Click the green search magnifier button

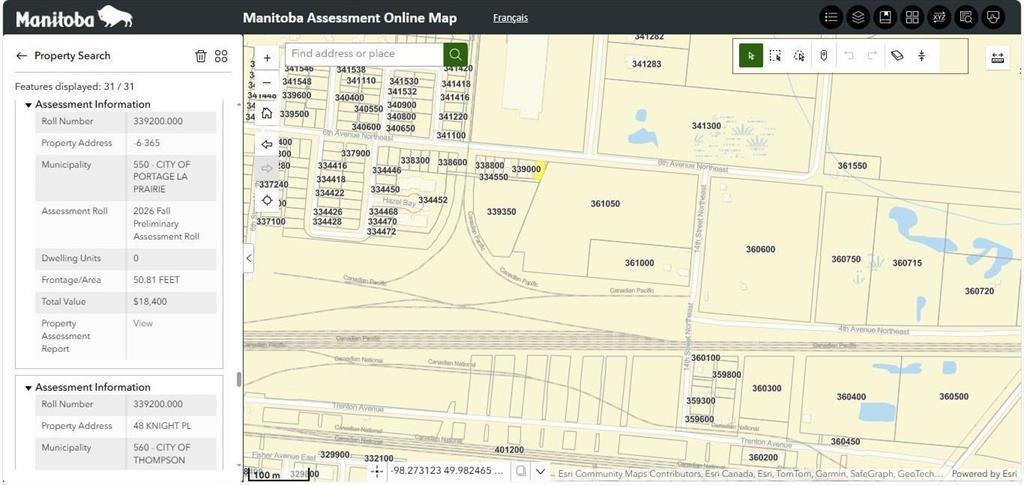click(456, 54)
